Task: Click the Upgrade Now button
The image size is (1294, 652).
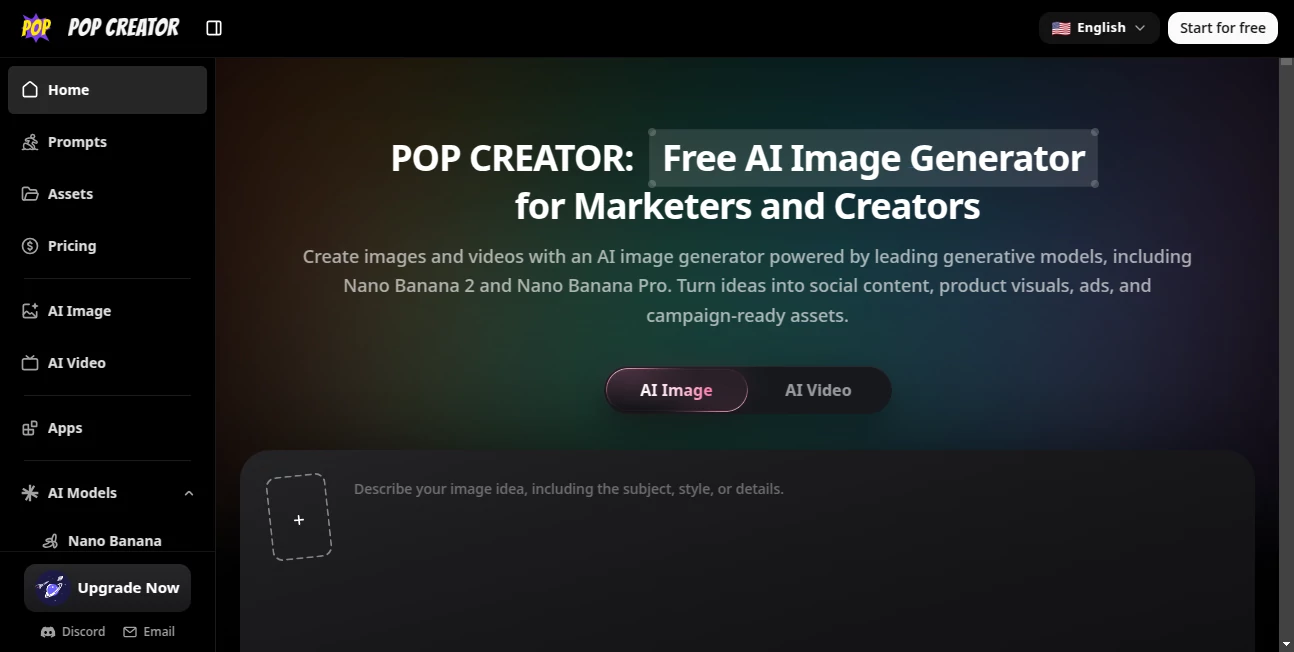Action: click(x=107, y=588)
